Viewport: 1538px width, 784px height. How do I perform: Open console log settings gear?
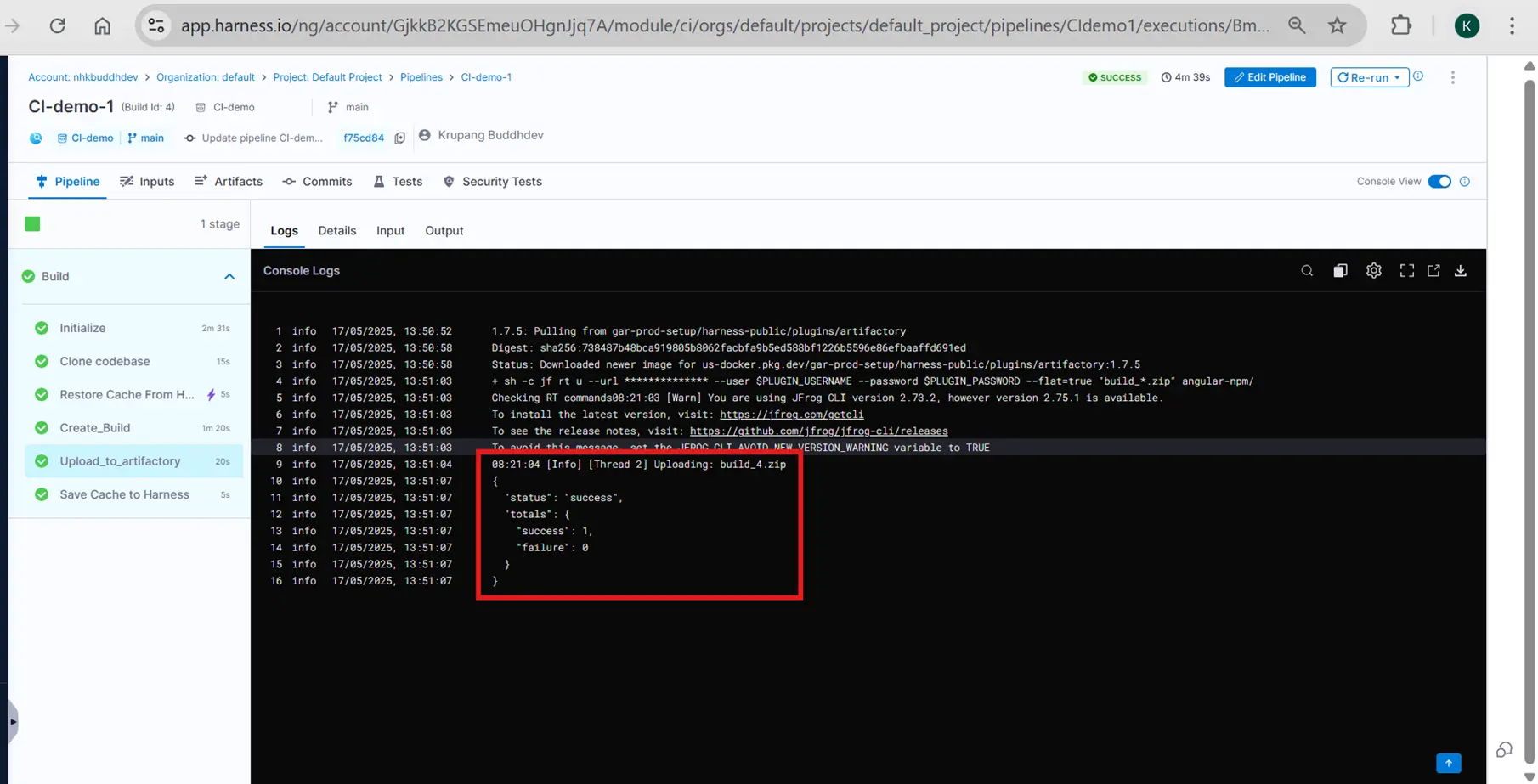tap(1374, 271)
